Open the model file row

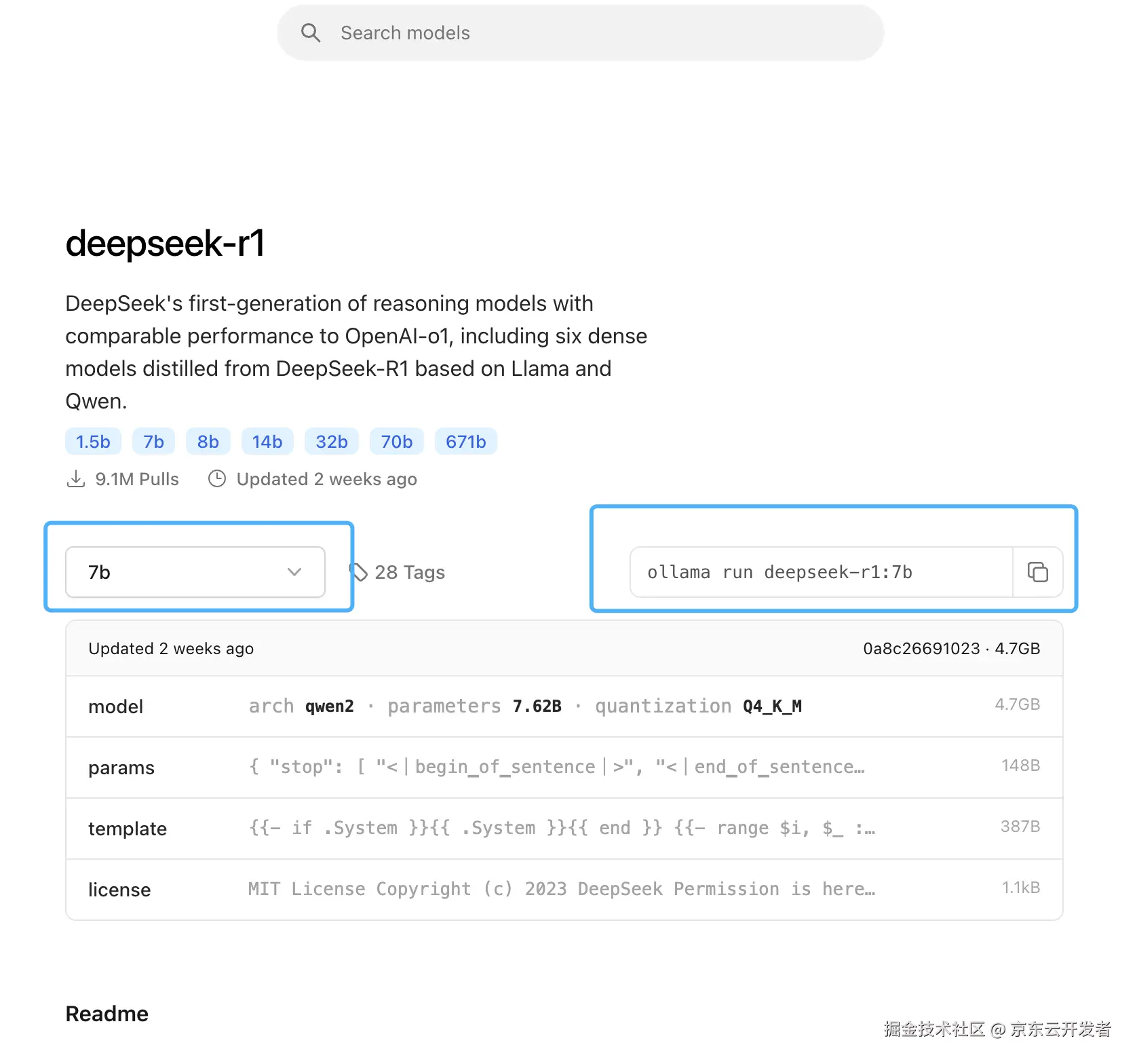(x=564, y=706)
